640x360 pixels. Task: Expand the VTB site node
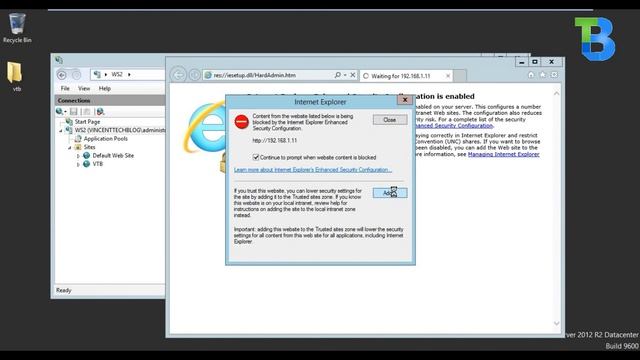click(x=78, y=164)
